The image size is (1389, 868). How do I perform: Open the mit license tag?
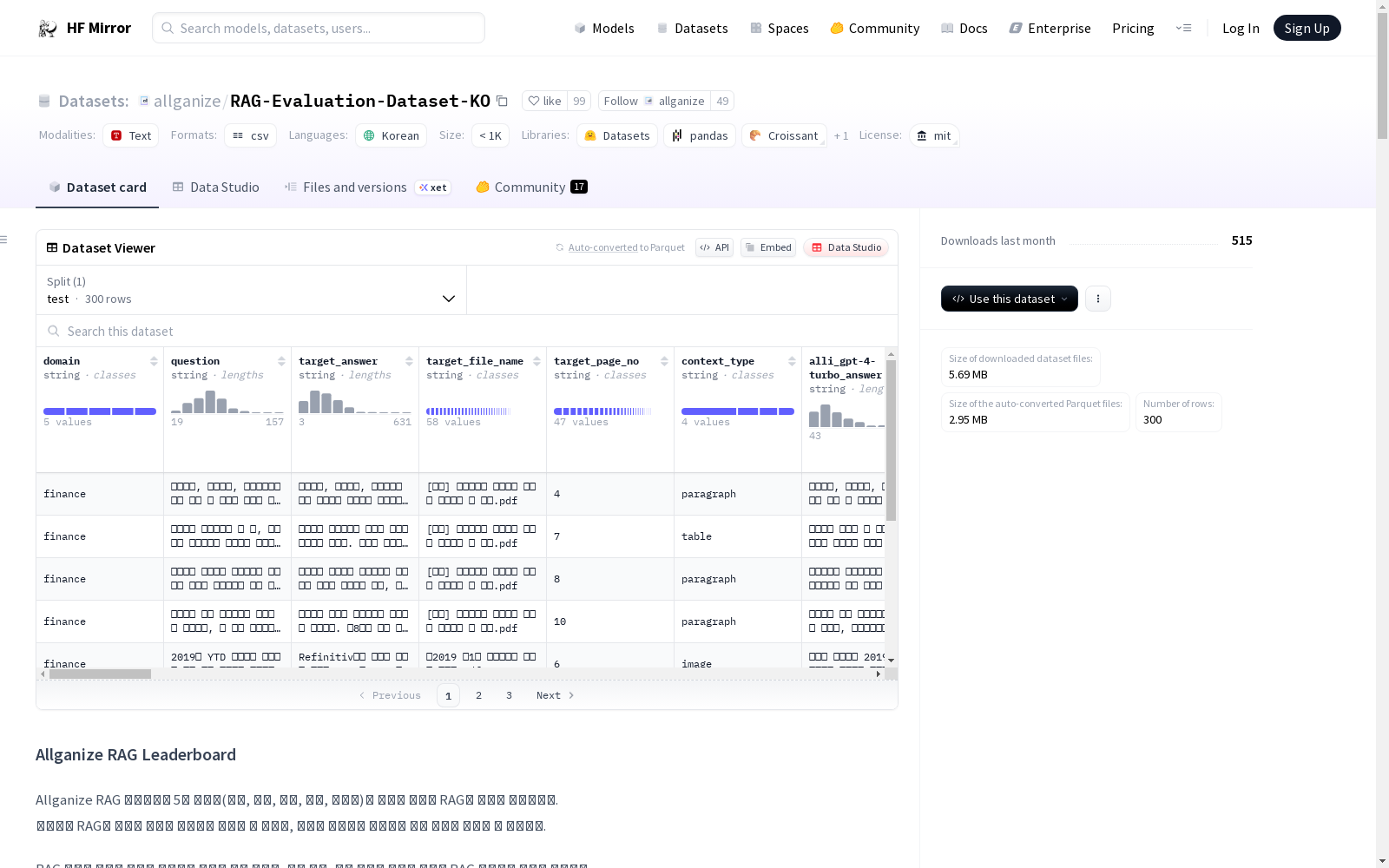pyautogui.click(x=934, y=135)
